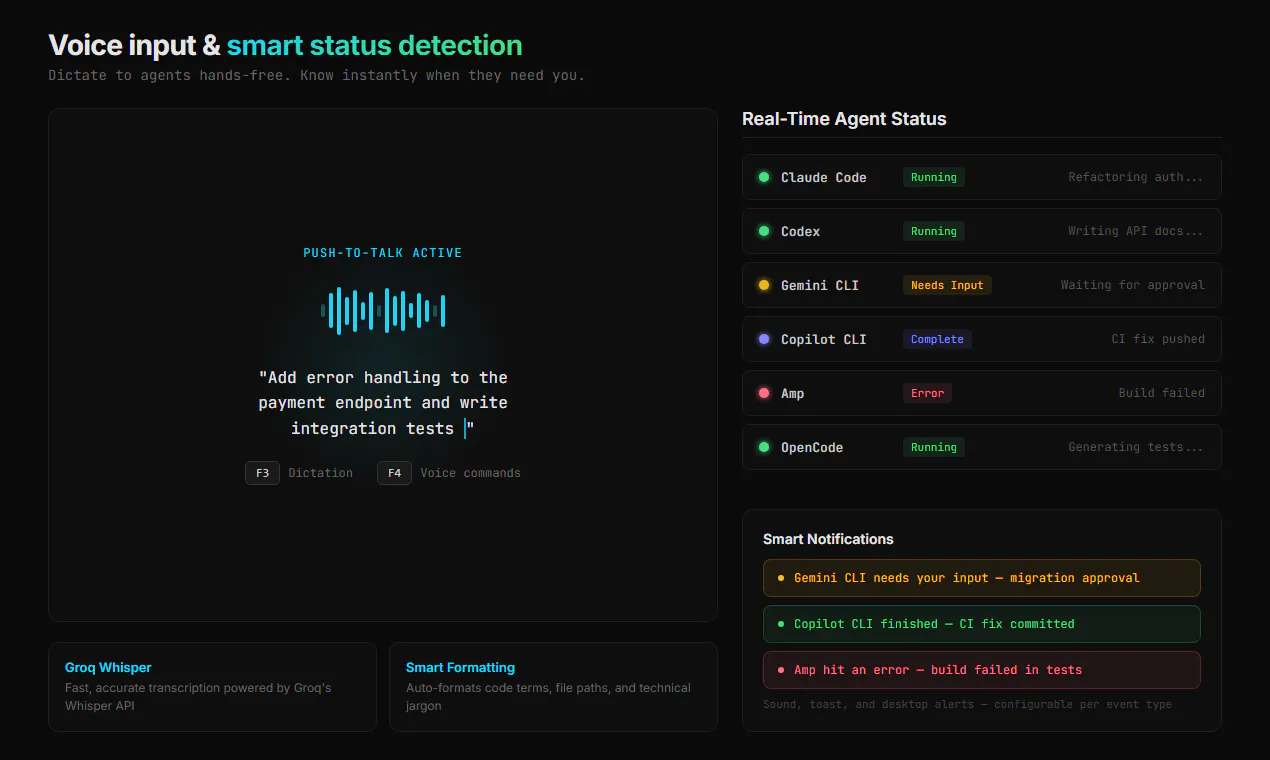Click the 'Writing API docs...' status text

point(1136,231)
